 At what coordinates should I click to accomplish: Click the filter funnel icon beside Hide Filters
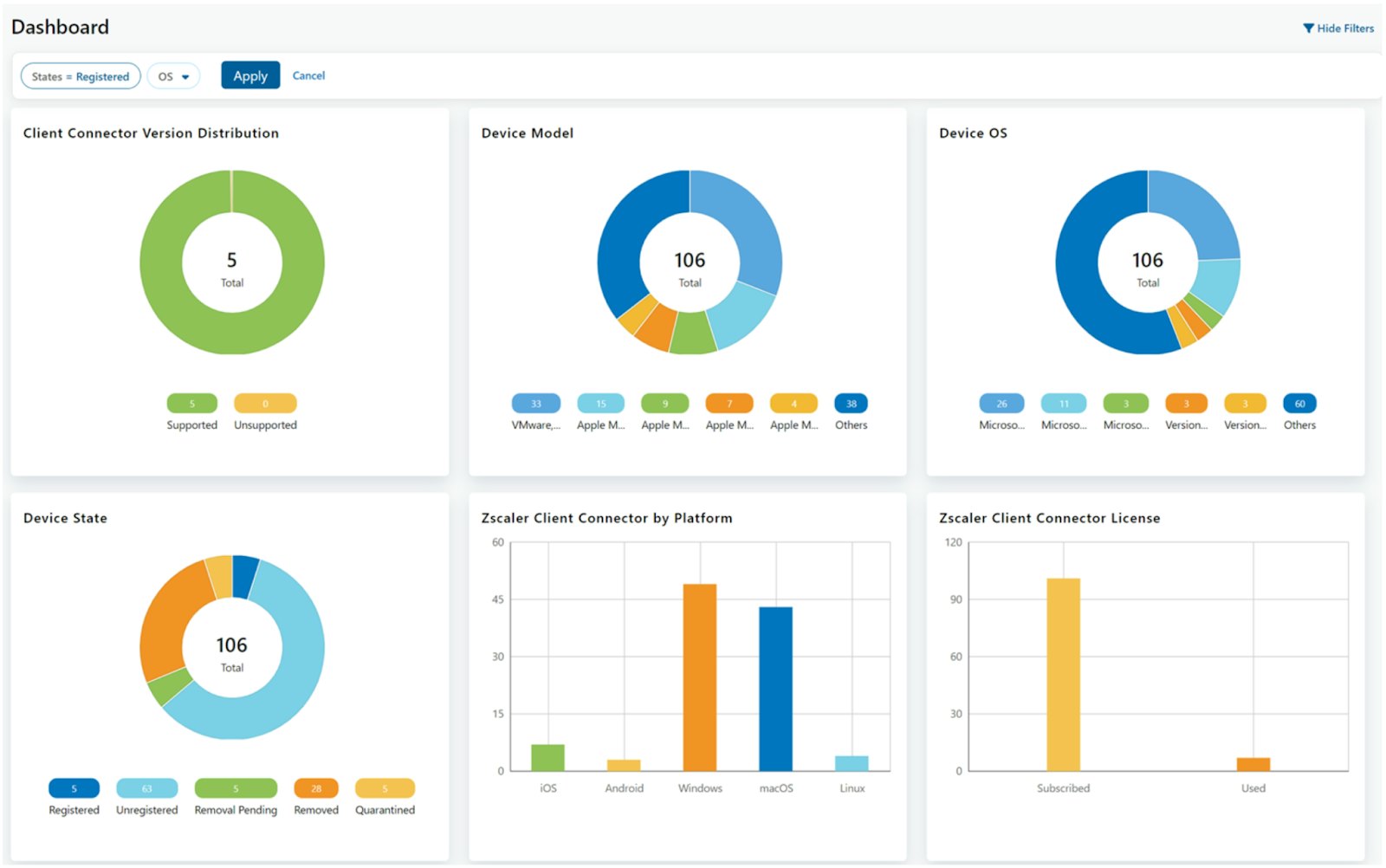(x=1308, y=28)
